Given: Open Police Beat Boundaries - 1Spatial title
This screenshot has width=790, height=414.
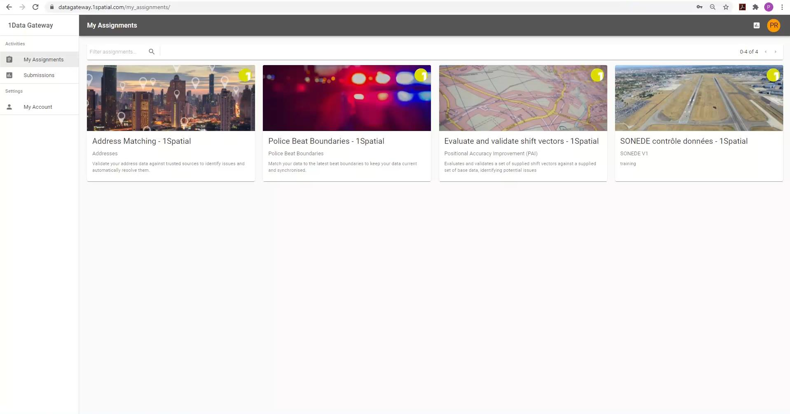Looking at the screenshot, I should (326, 141).
